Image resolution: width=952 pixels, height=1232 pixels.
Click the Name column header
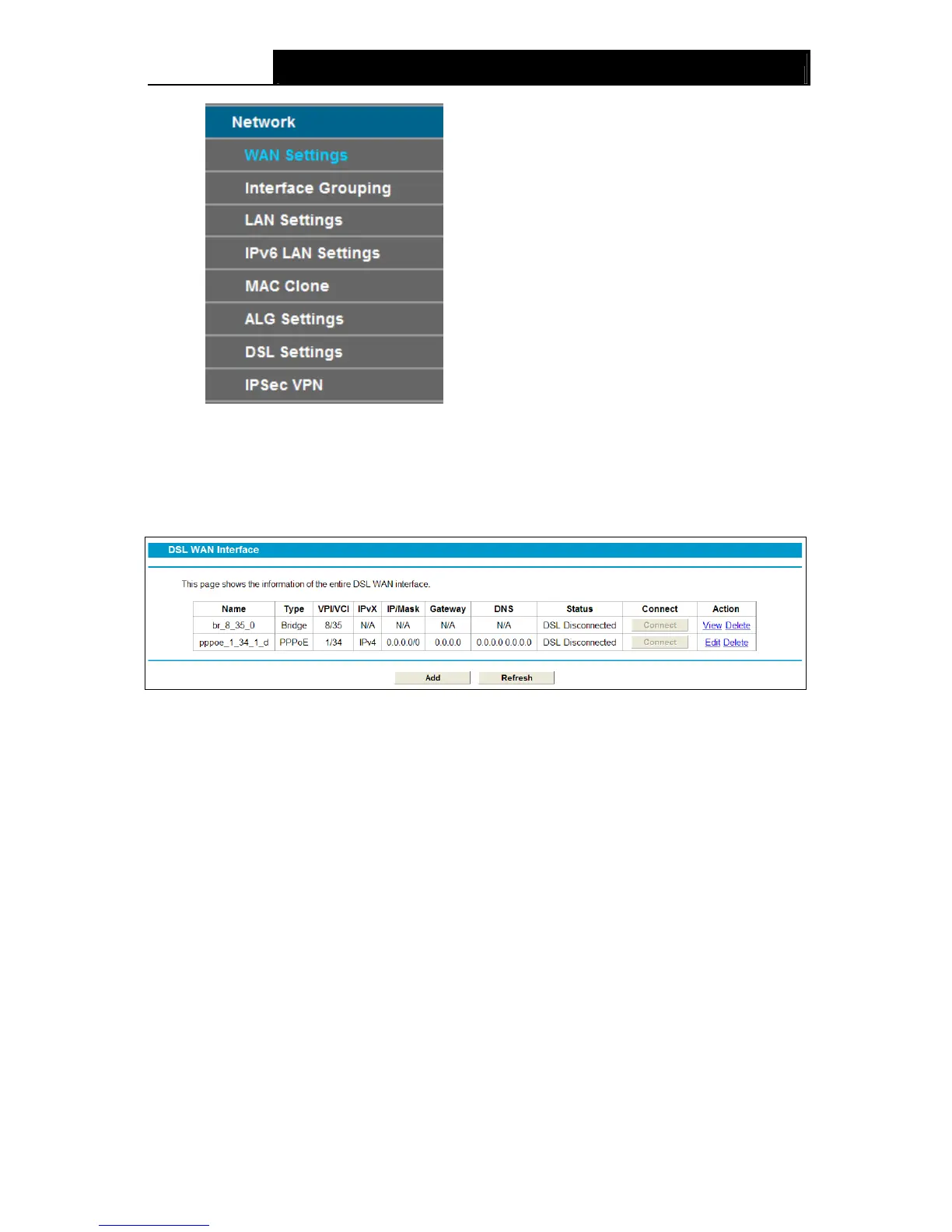(x=234, y=609)
